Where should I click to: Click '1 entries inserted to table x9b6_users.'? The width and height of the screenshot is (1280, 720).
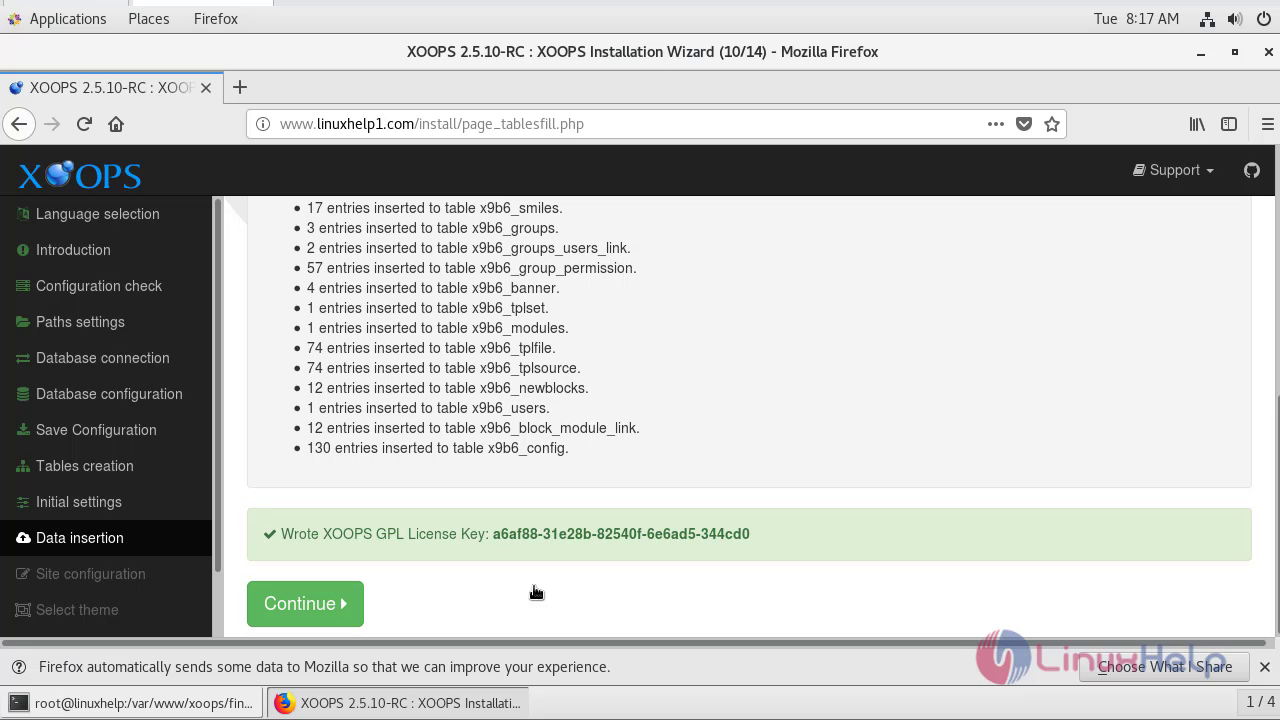coord(428,408)
